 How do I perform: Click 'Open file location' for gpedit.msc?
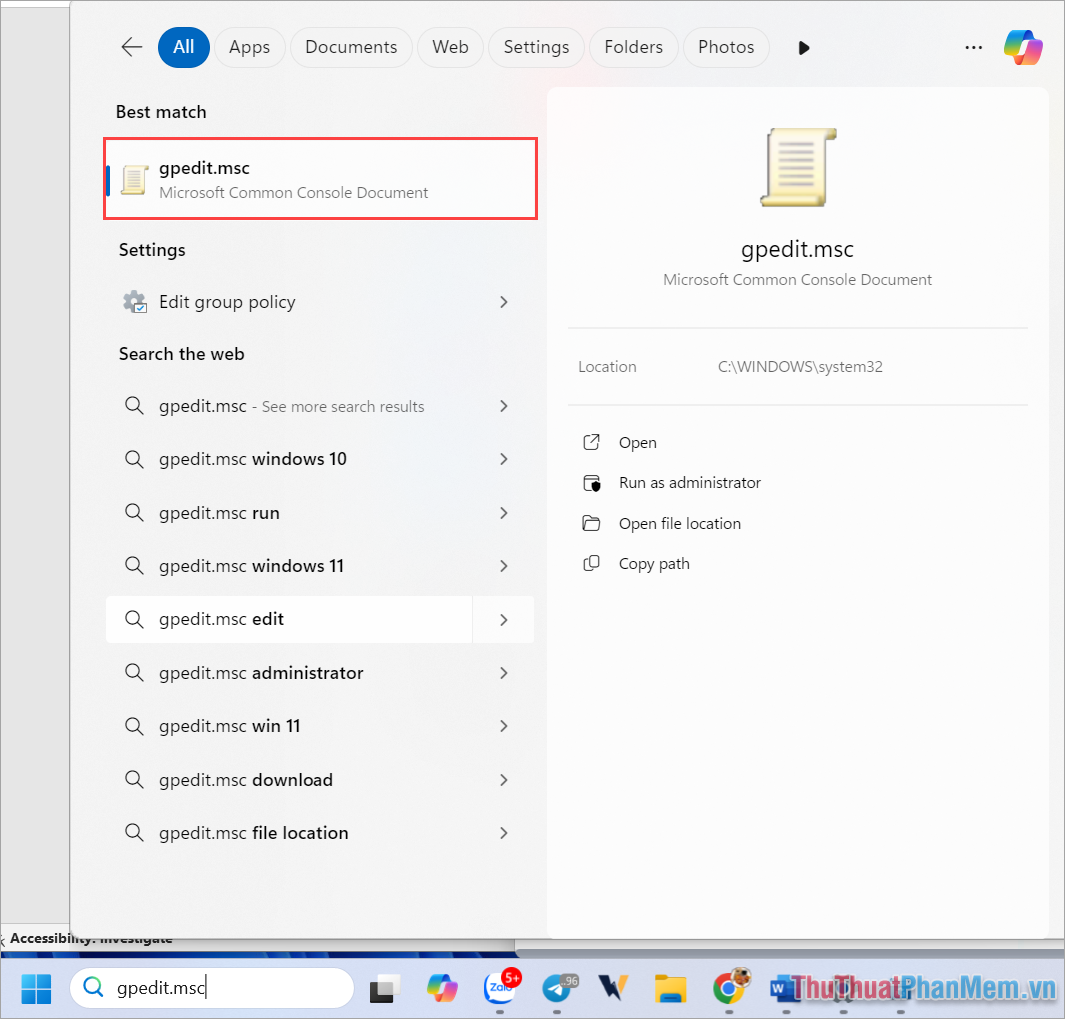click(680, 523)
